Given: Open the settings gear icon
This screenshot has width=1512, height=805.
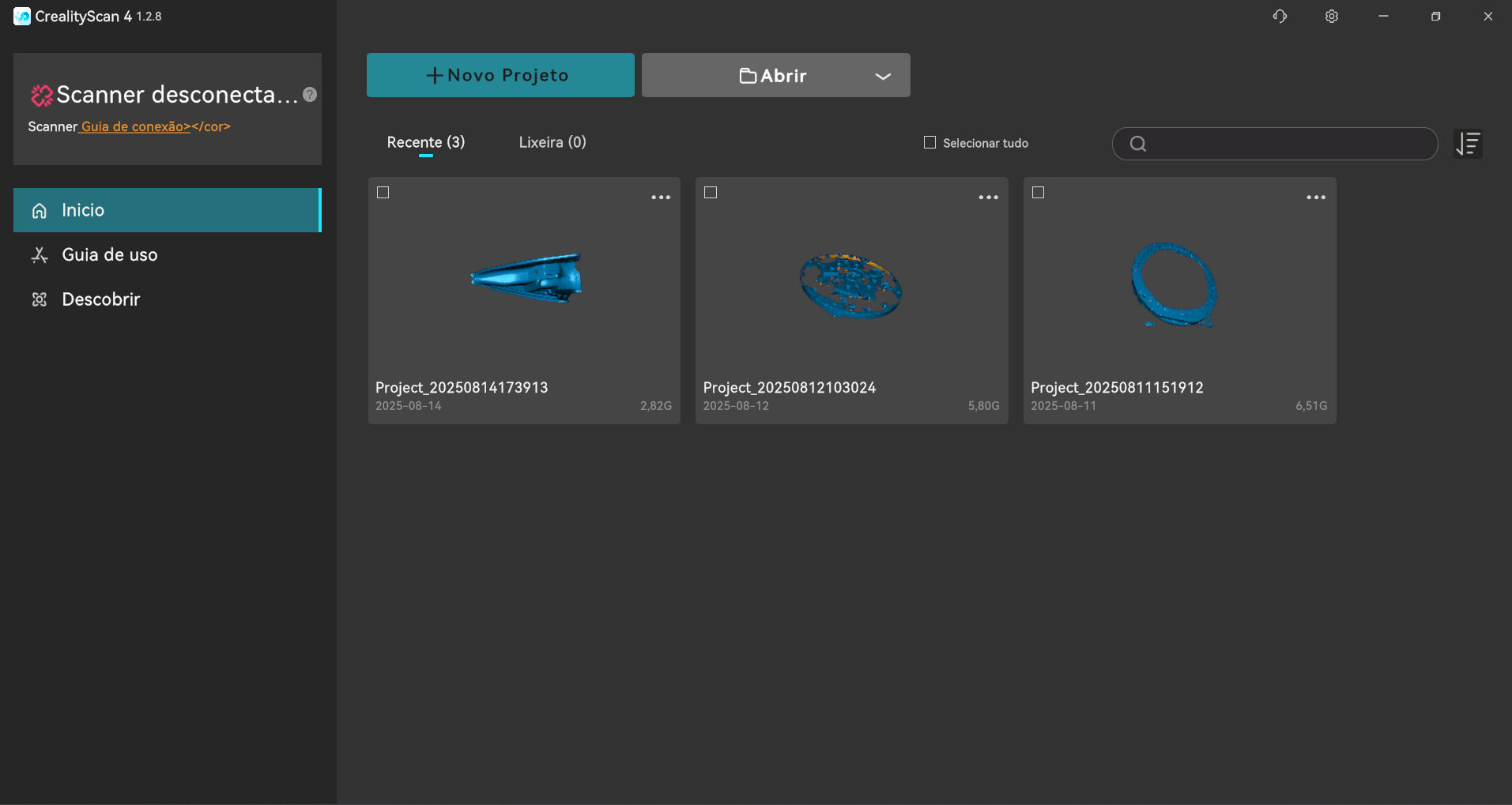Looking at the screenshot, I should pos(1332,17).
